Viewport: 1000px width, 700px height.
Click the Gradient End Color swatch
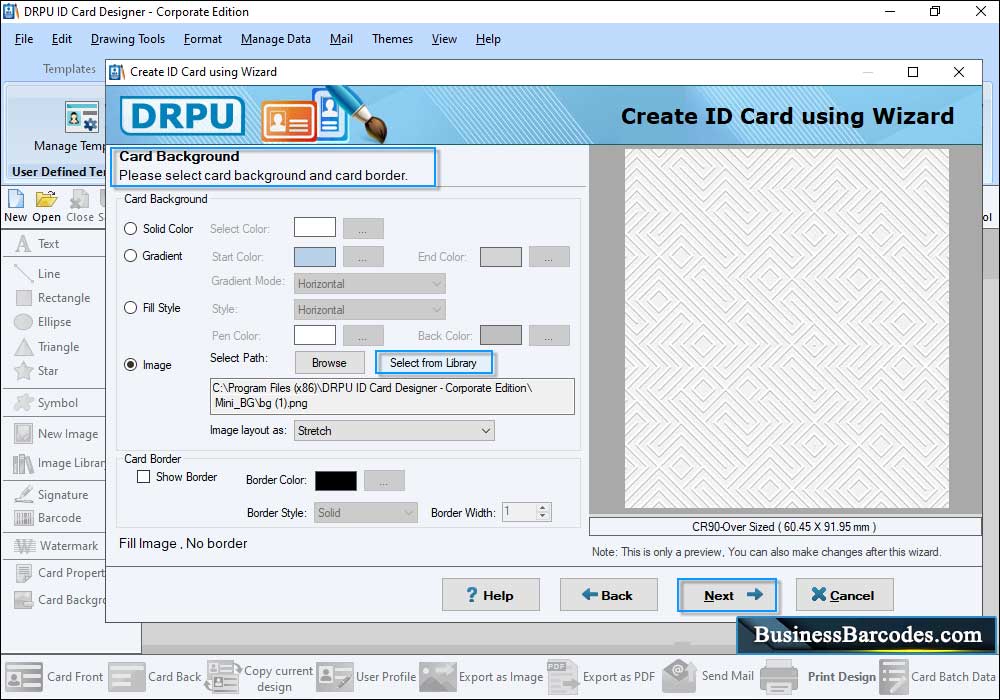[501, 257]
